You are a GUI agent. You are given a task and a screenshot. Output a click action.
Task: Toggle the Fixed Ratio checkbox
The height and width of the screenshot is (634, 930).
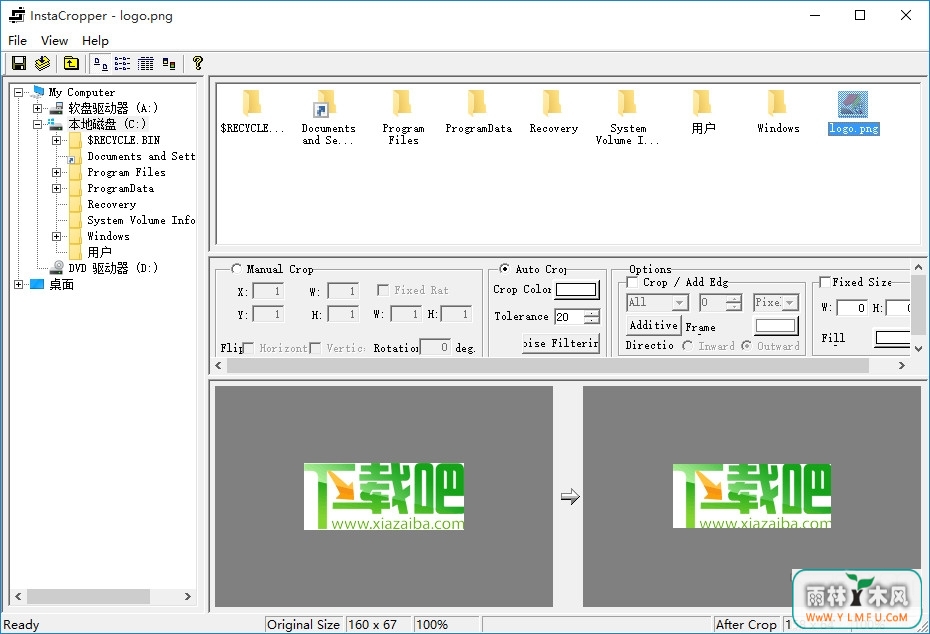(x=383, y=290)
